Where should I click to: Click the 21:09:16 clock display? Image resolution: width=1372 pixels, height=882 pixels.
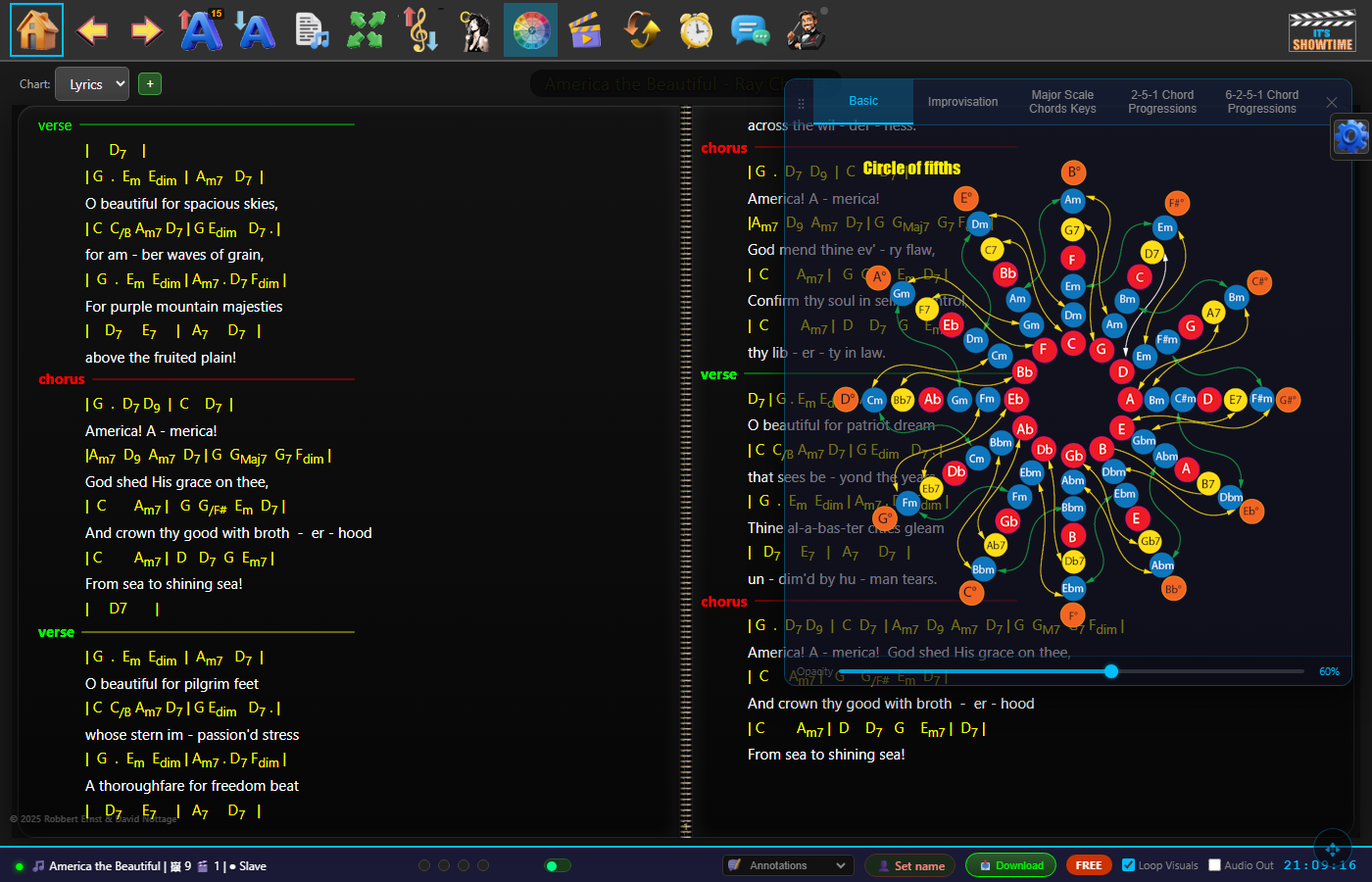1320,865
